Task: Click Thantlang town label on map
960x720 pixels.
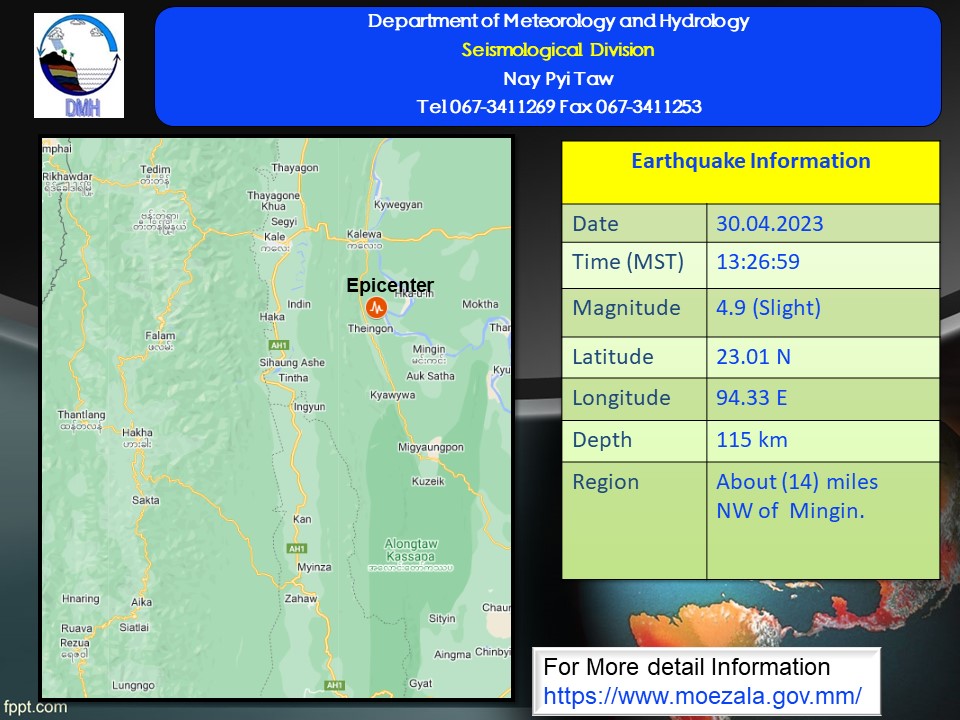Action: click(x=81, y=414)
